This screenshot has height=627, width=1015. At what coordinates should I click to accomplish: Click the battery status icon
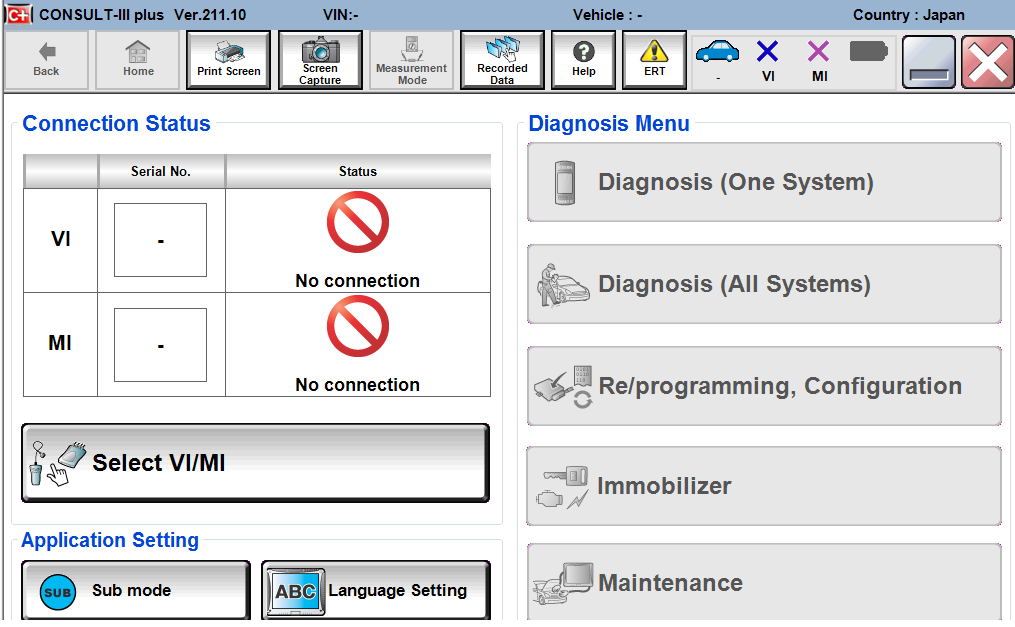869,51
